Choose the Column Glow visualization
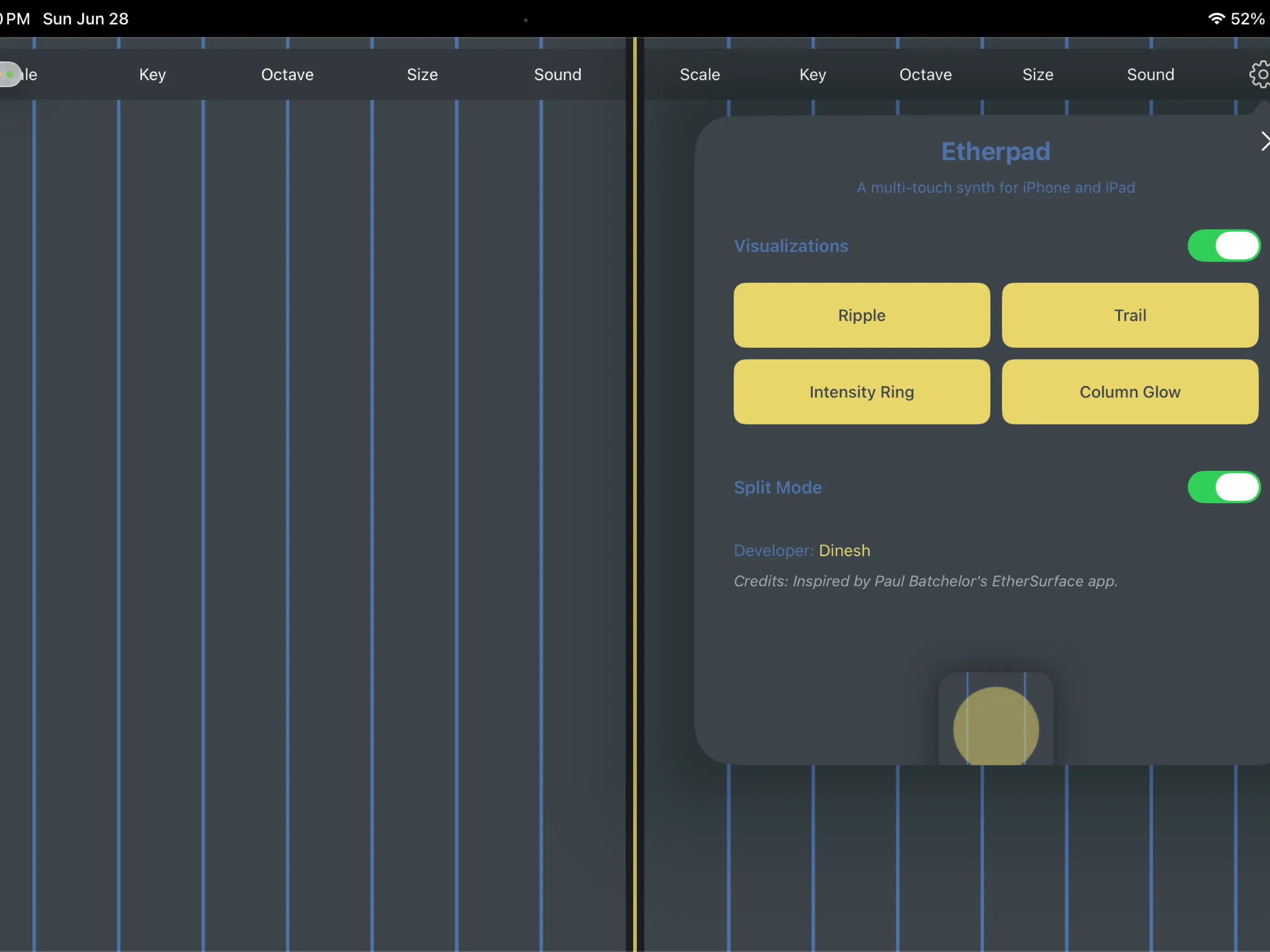1270x952 pixels. coord(1130,392)
